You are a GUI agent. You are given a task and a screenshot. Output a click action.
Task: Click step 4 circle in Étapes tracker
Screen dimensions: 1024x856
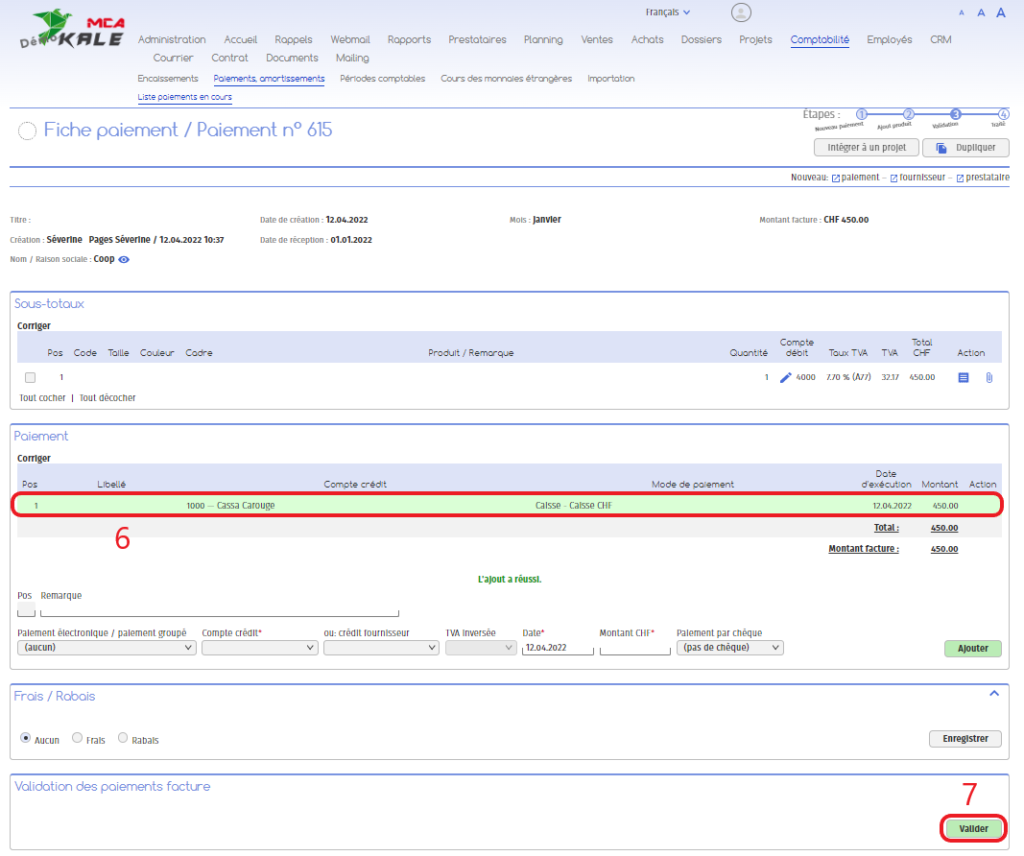tap(1003, 115)
